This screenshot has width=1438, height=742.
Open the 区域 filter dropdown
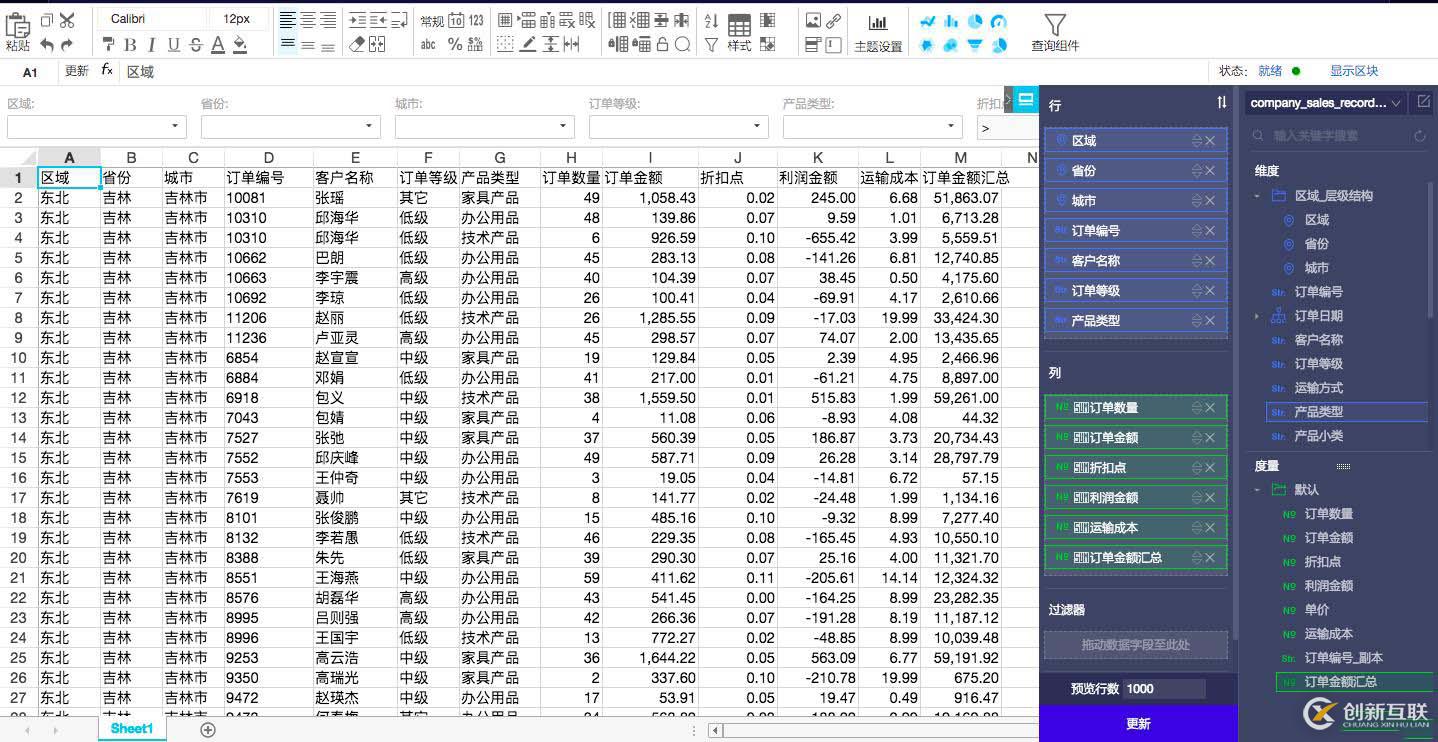97,127
